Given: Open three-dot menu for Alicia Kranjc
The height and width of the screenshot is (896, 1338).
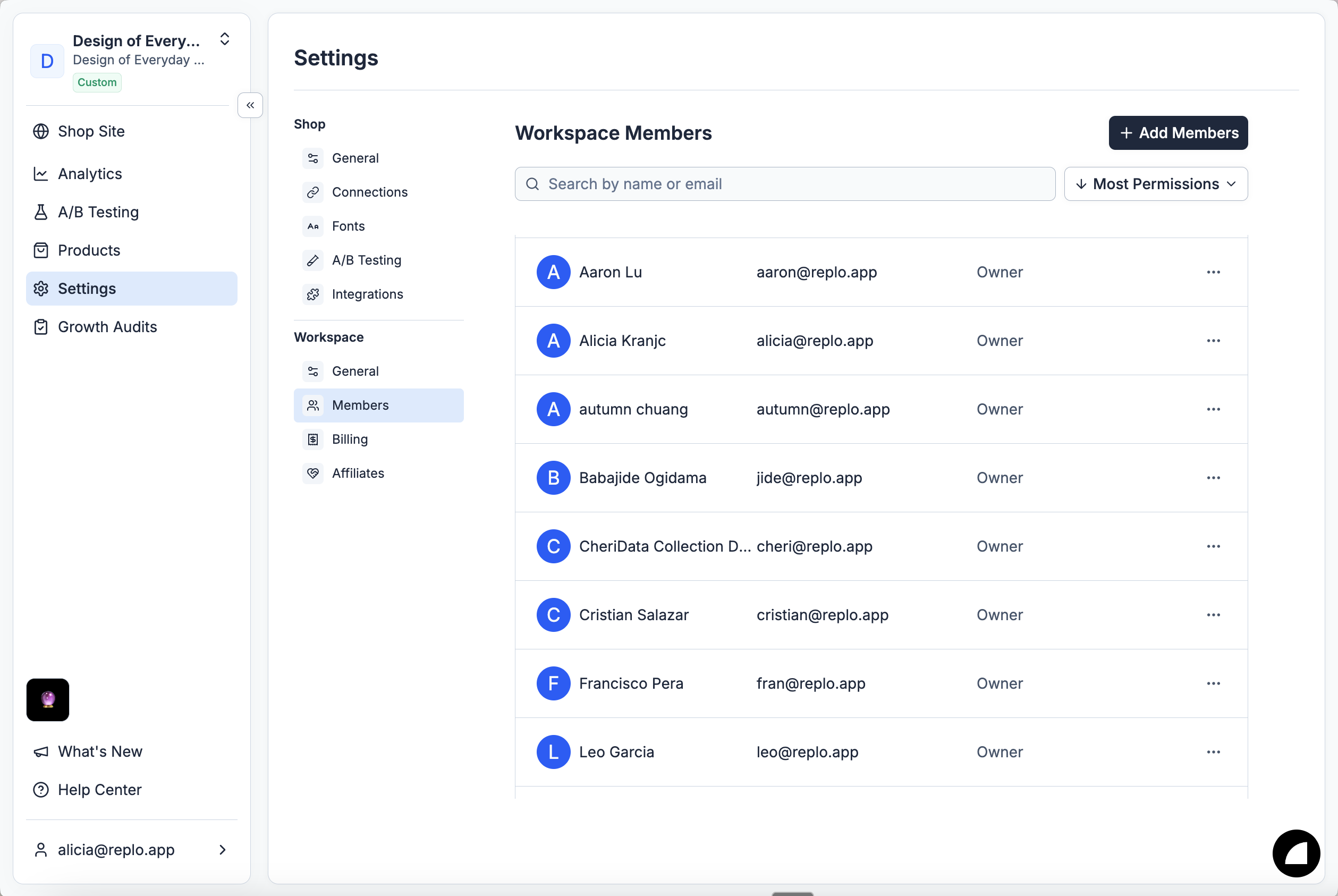Looking at the screenshot, I should click(1213, 341).
